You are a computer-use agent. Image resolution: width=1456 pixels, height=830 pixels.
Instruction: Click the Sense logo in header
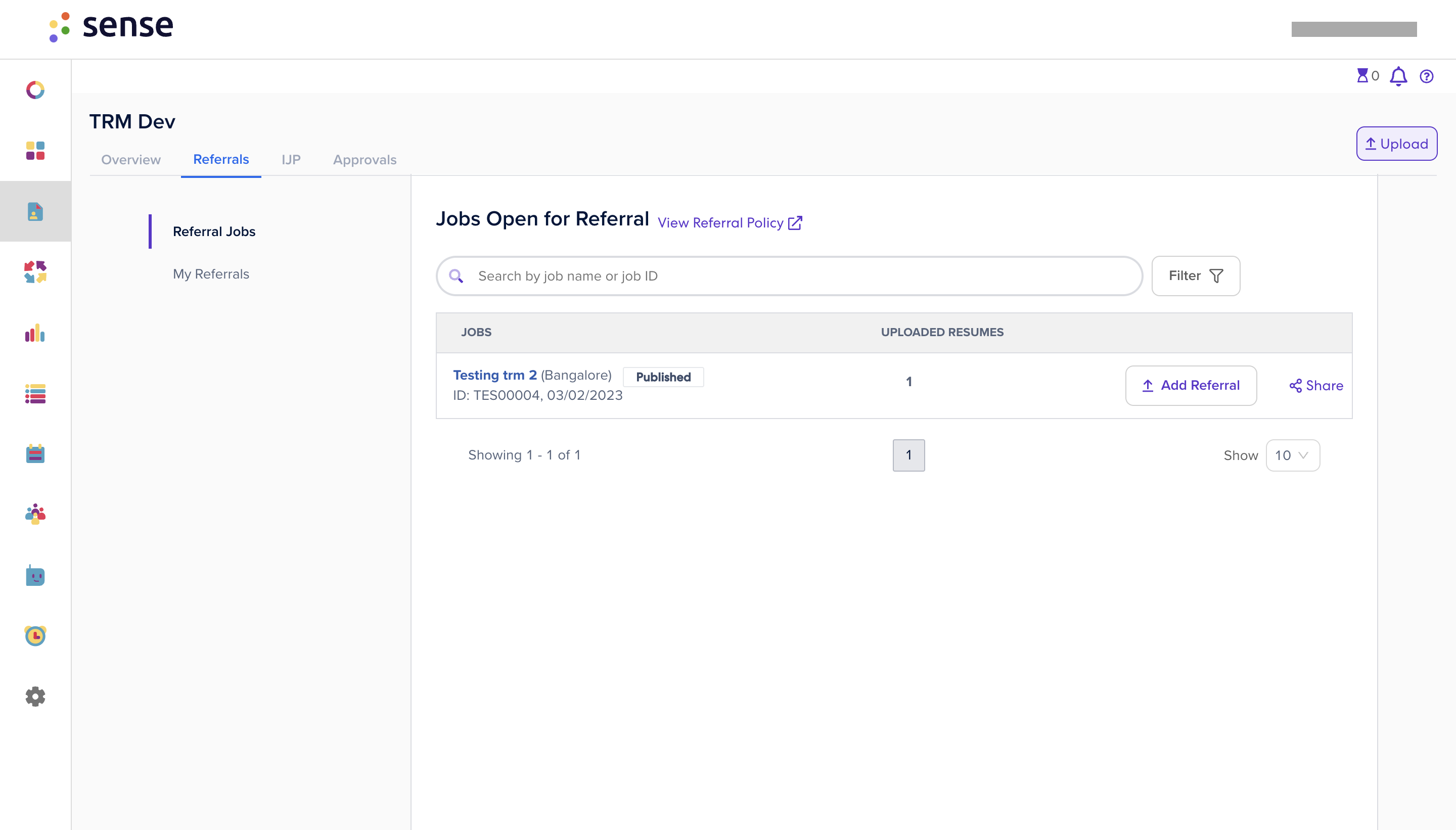(x=111, y=27)
